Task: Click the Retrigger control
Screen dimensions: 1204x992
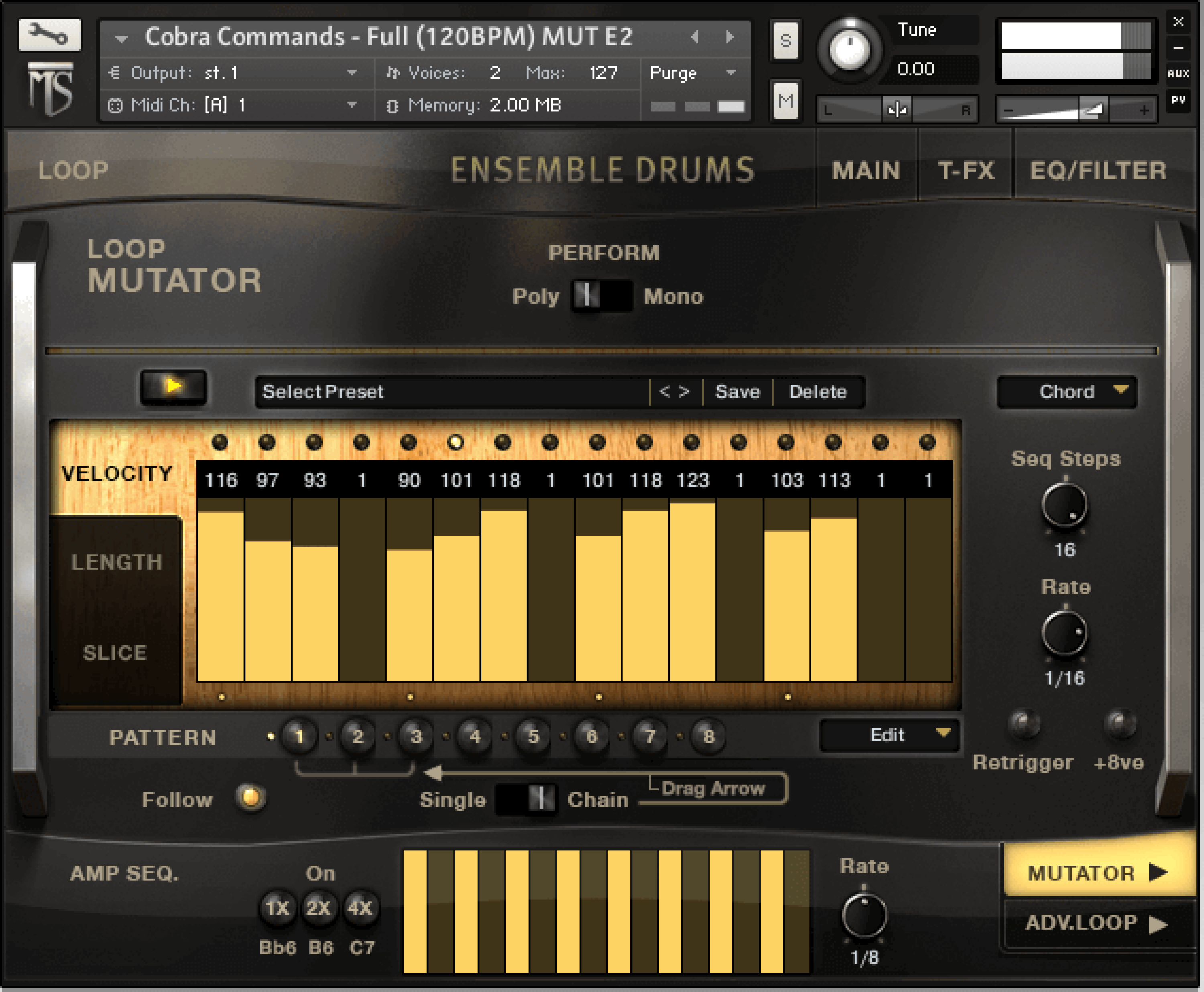Action: click(x=1023, y=723)
